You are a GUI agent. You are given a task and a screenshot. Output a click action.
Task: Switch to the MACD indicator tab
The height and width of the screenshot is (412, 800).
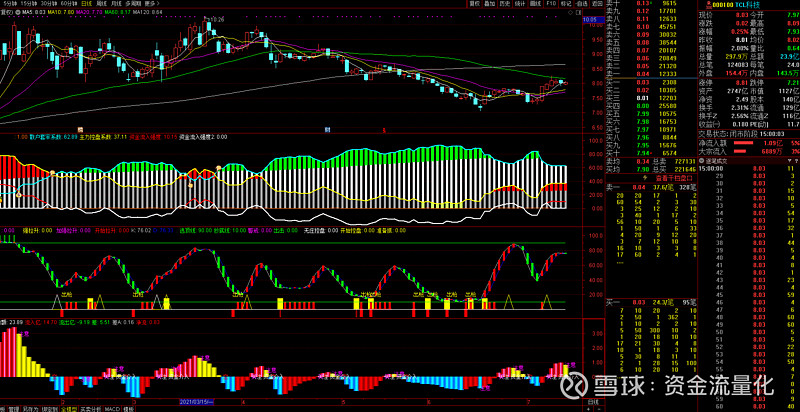(112, 408)
